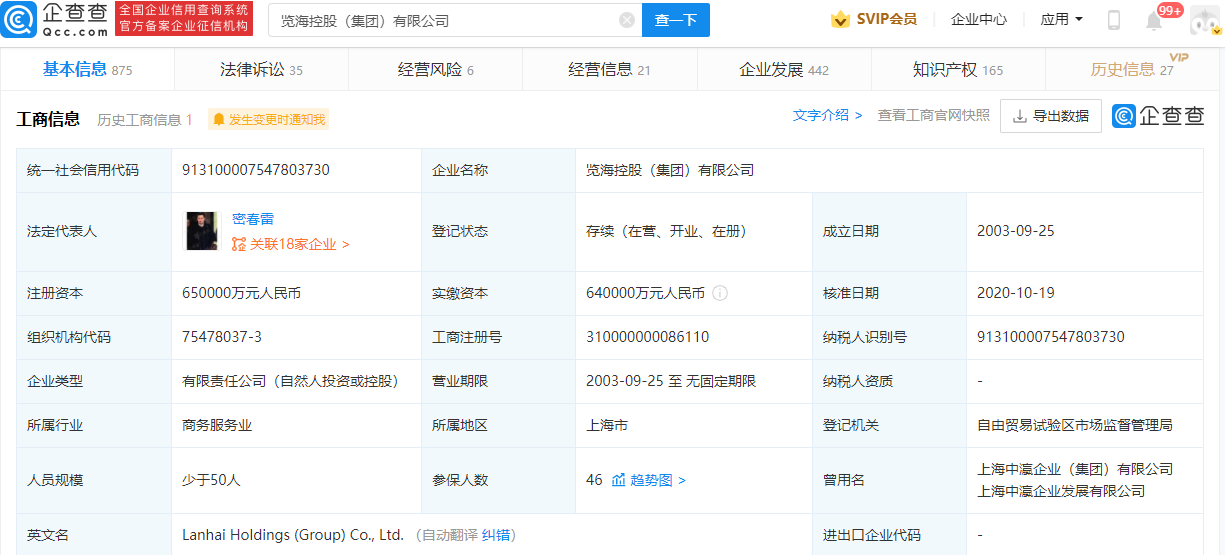The image size is (1225, 555).
Task: Select former name 上海中瀛企业发展有限公司
Action: [1061, 491]
